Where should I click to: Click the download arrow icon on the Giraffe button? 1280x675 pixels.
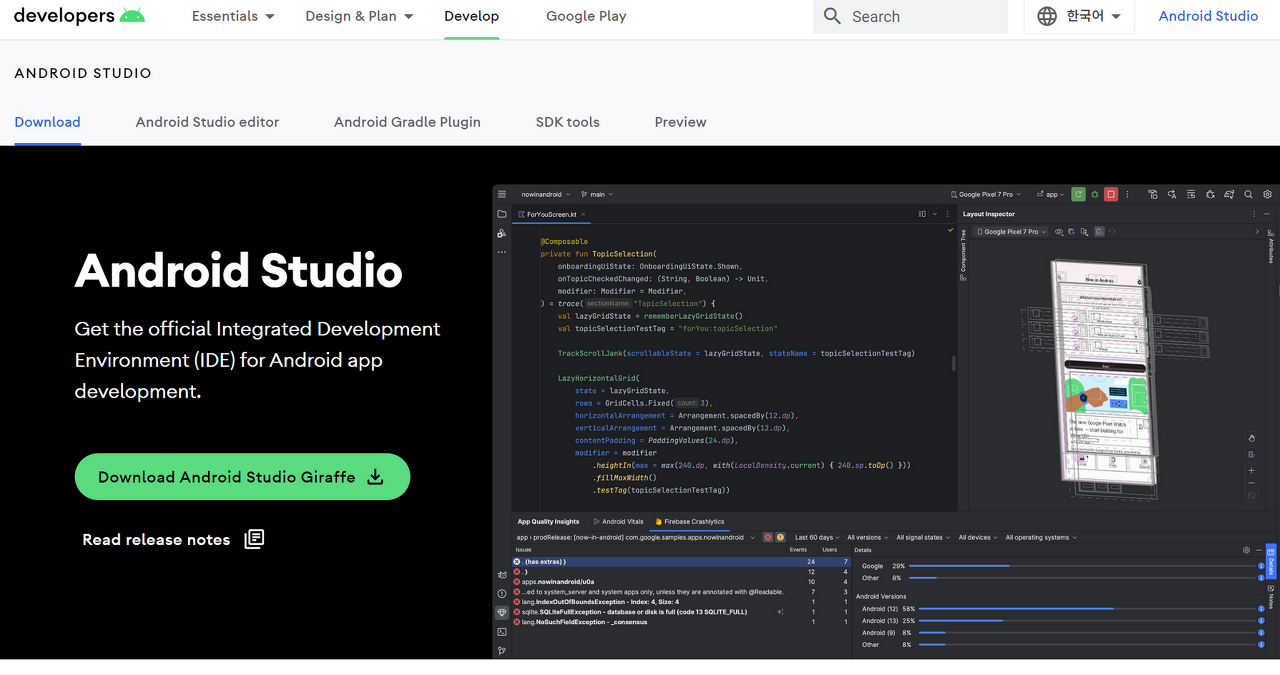376,477
